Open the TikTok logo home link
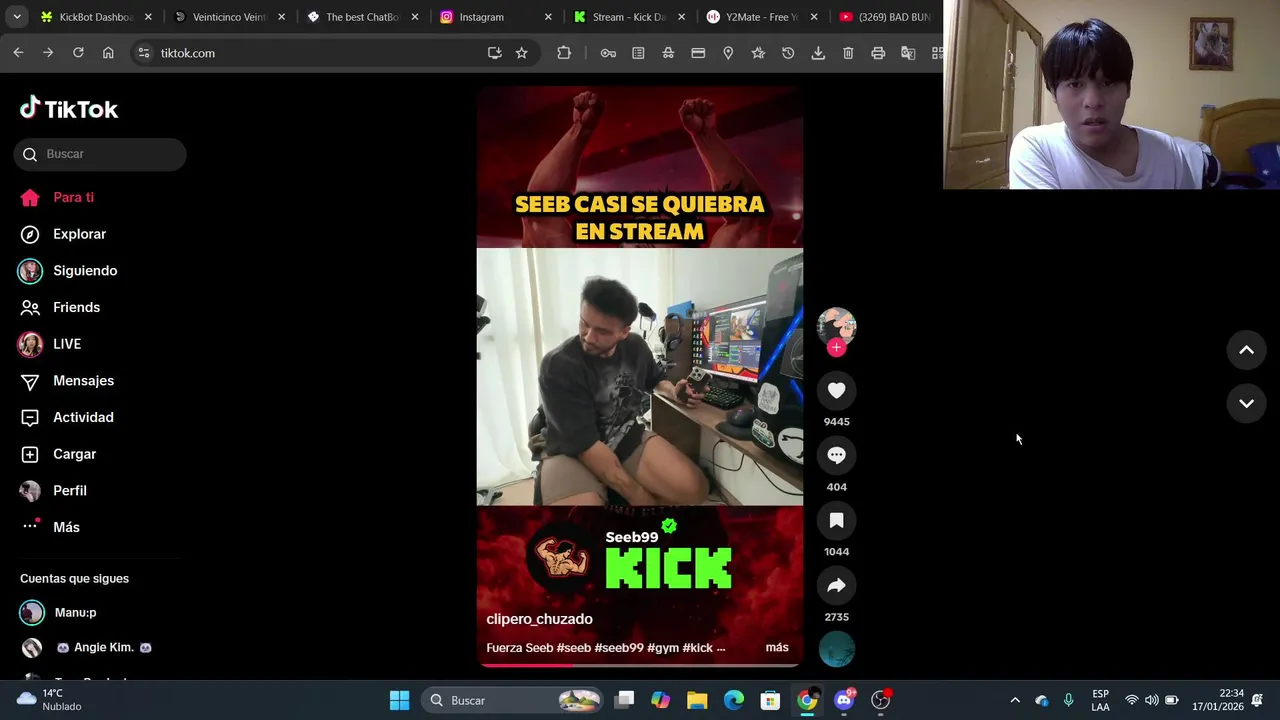 tap(69, 108)
